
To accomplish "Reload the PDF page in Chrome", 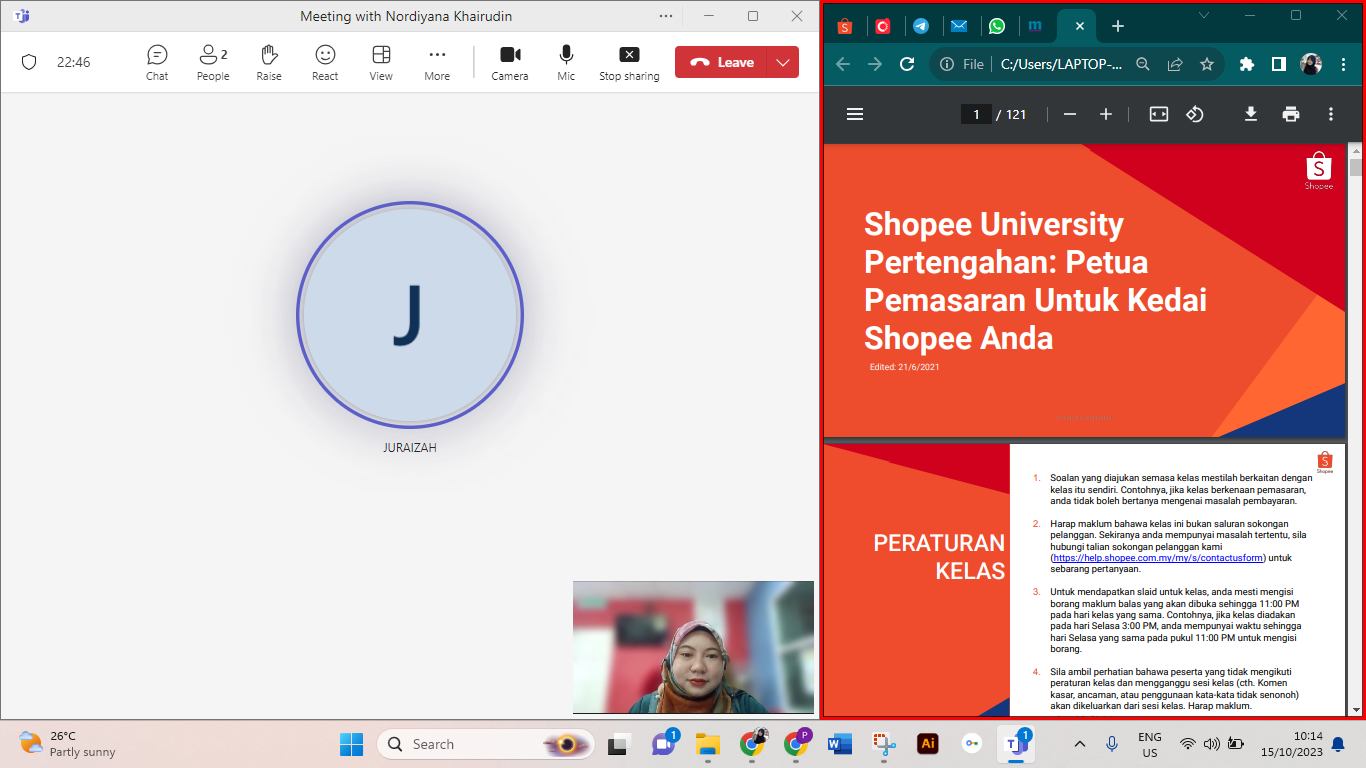I will coord(907,64).
